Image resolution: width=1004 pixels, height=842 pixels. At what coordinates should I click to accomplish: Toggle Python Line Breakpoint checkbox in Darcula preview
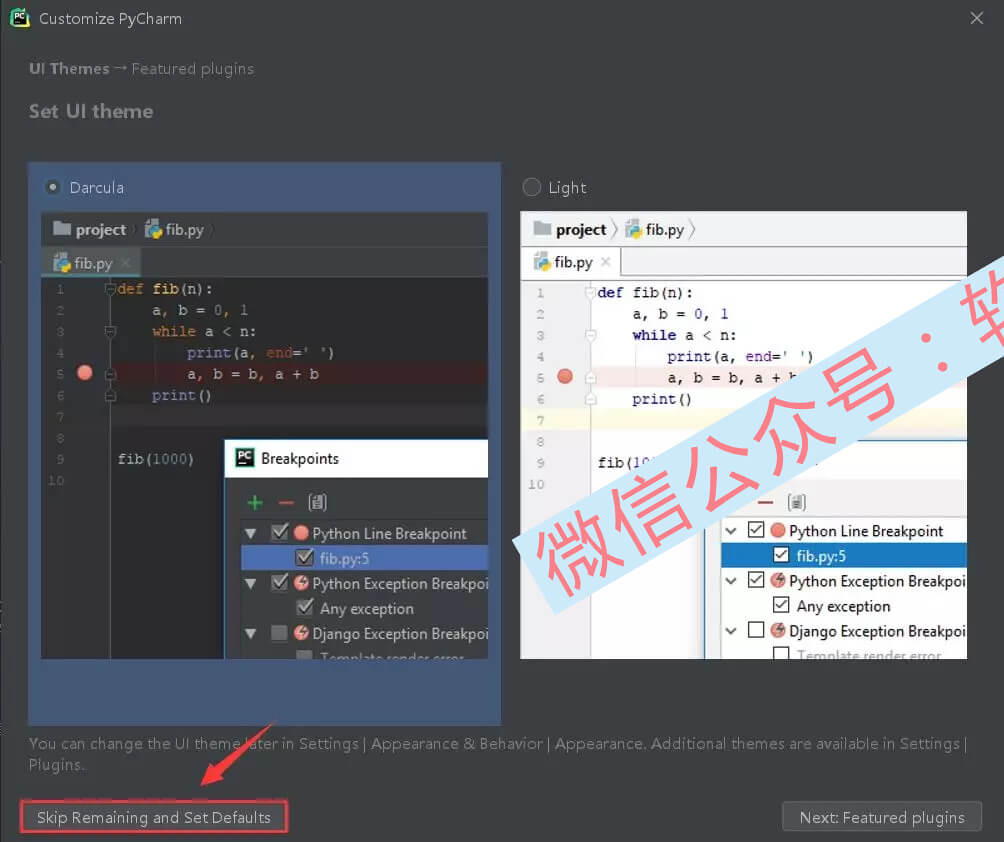[x=280, y=532]
